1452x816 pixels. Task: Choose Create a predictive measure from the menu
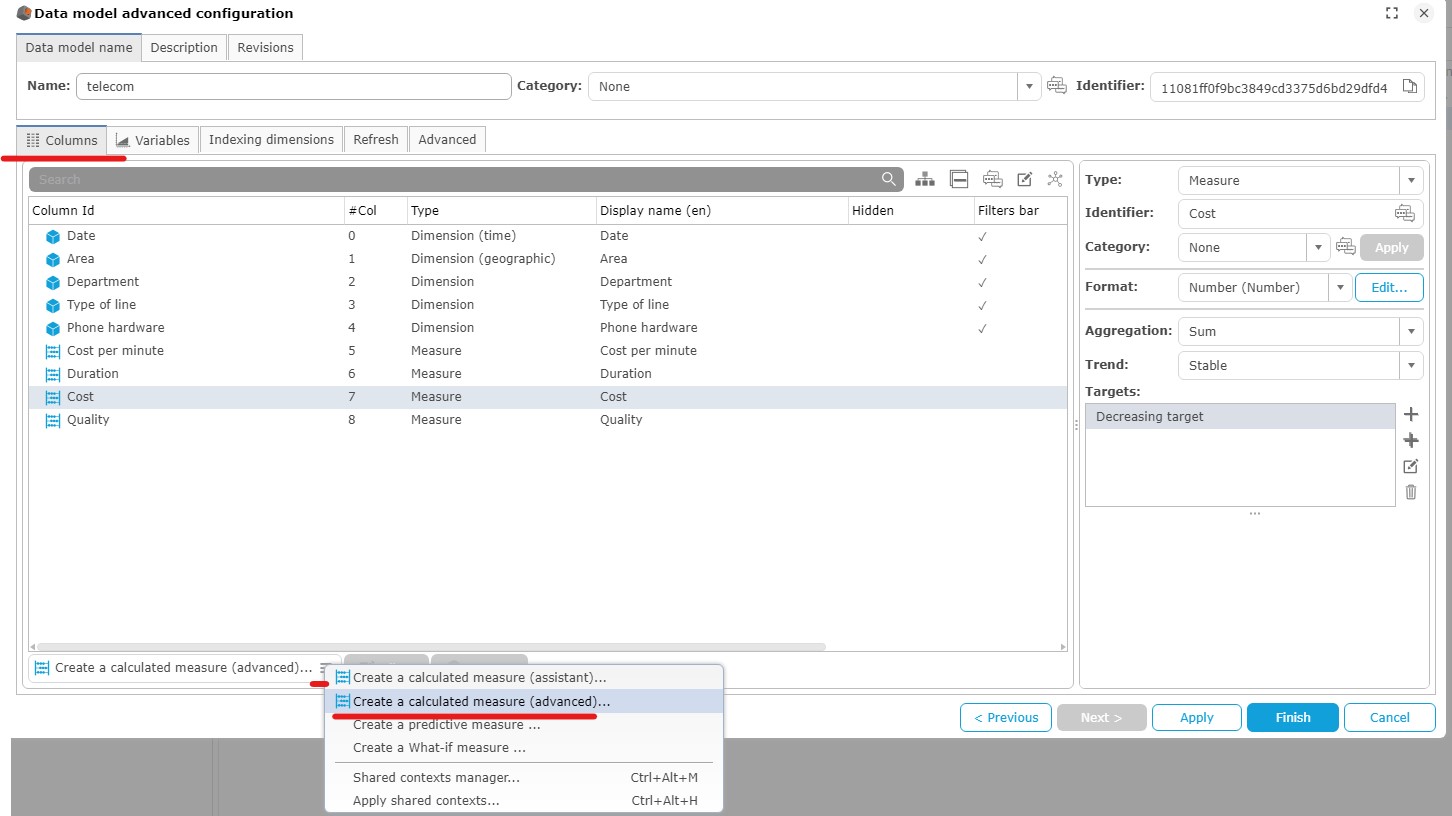[x=446, y=725]
